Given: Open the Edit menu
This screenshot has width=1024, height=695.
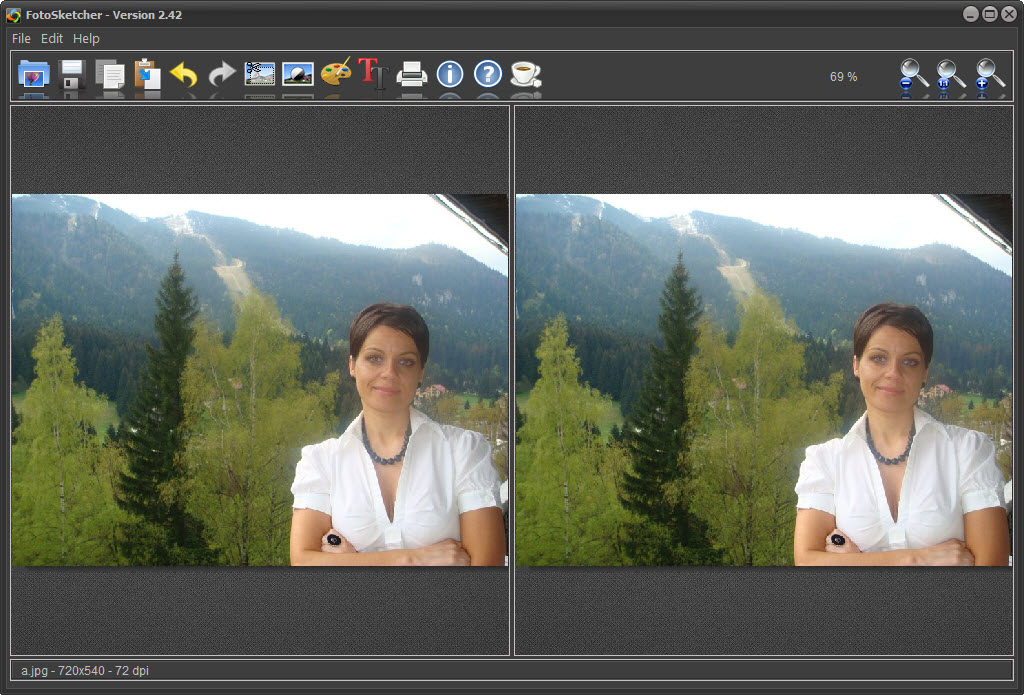Looking at the screenshot, I should (x=52, y=38).
